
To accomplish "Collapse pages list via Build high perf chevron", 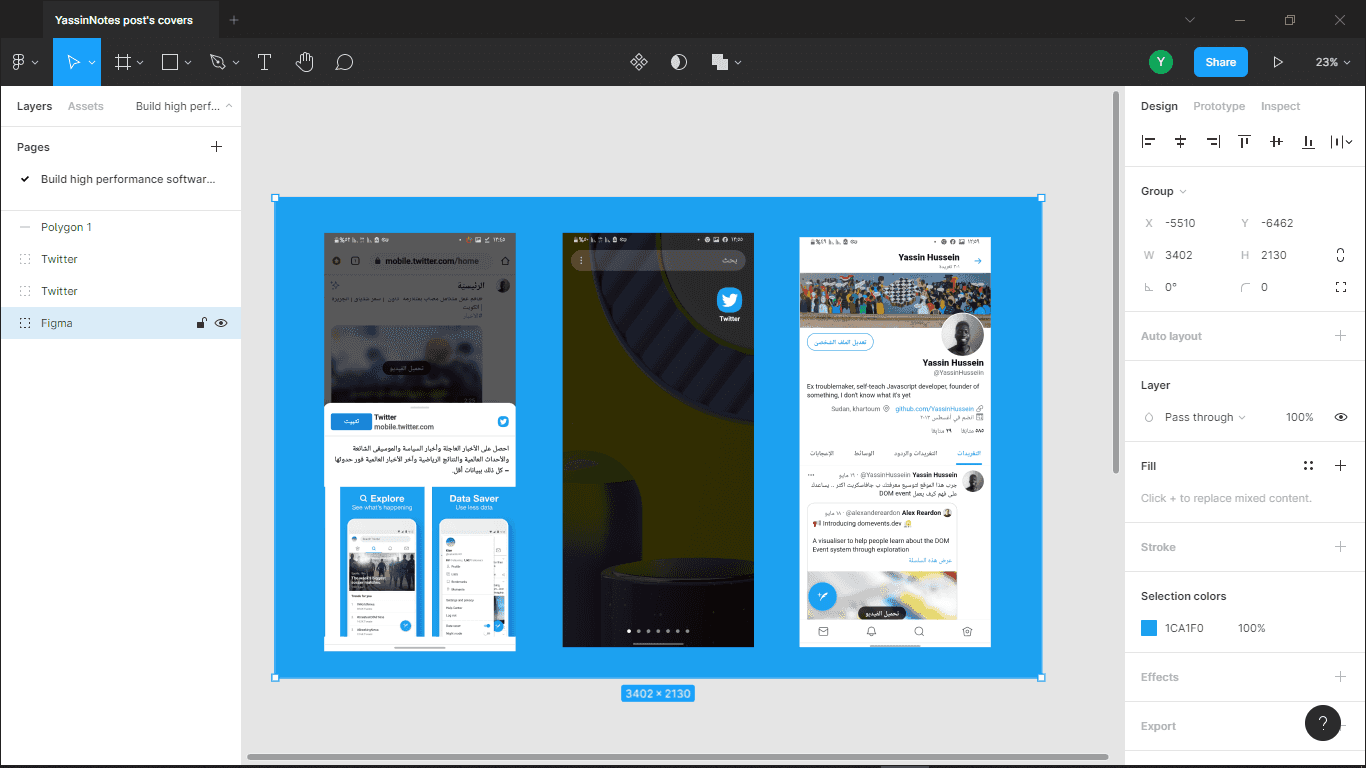I will point(229,106).
